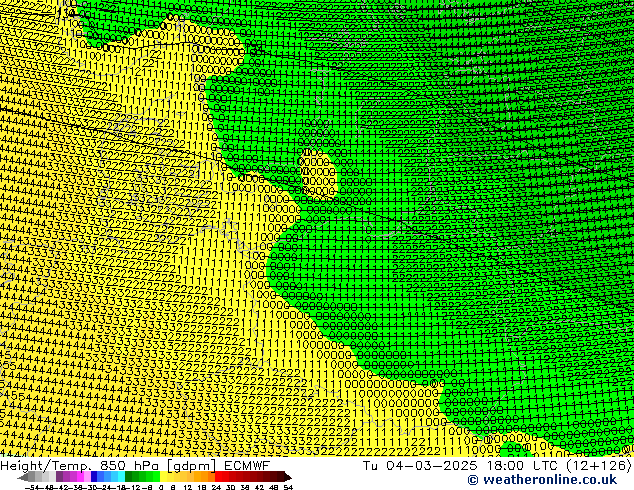Viewport: 634px width, 490px height.
Task: Pick the bright red swatch above 24
Action: coord(218,477)
